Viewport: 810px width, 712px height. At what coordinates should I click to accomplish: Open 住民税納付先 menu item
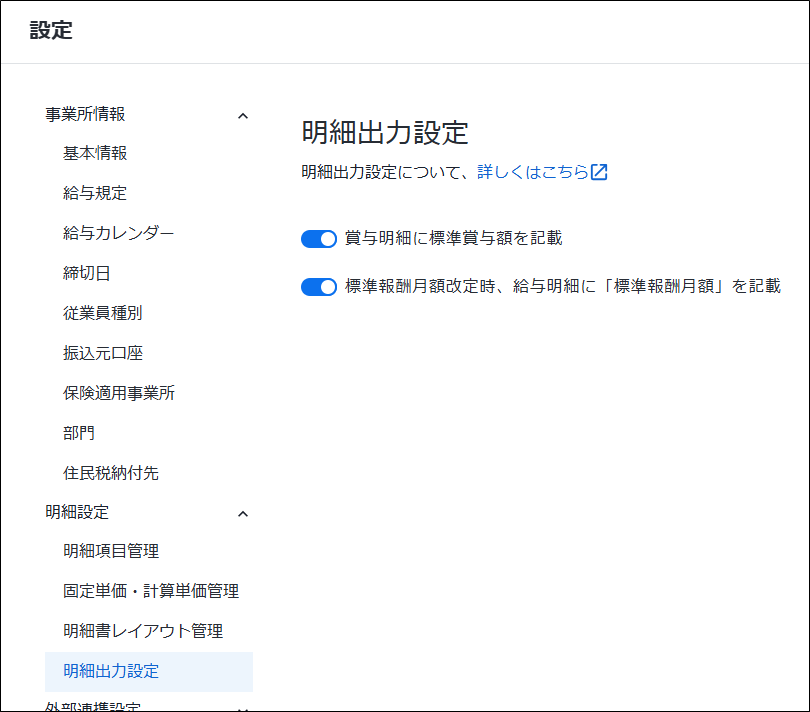point(111,473)
